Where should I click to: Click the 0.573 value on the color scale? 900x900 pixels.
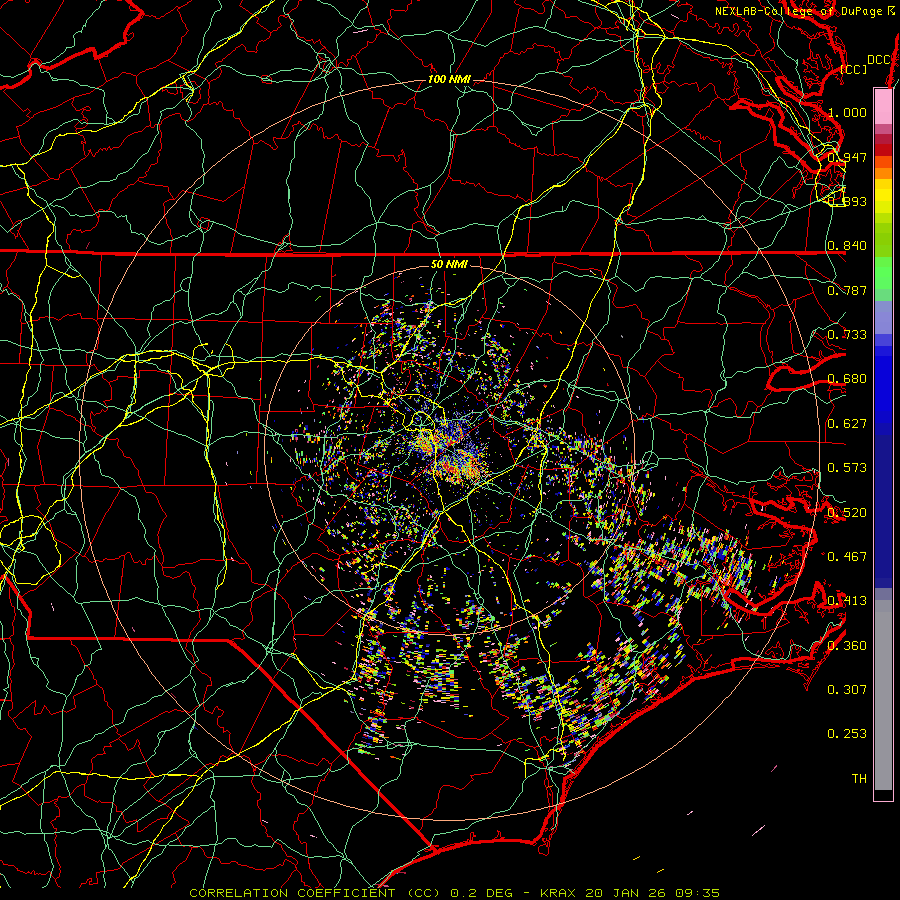click(x=847, y=468)
